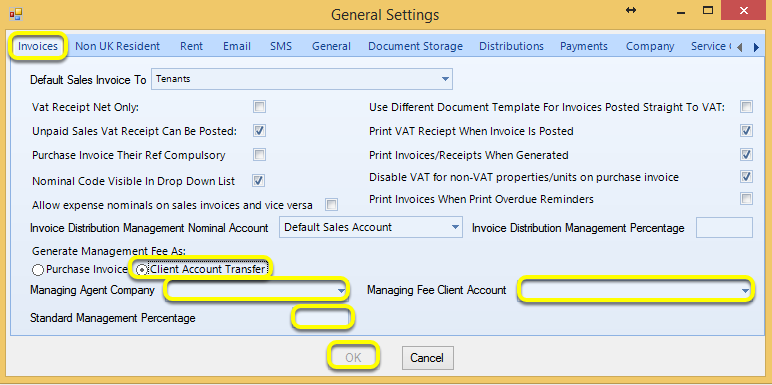Toggle Disable VAT for non-VAT properties checkbox
The image size is (772, 385).
[x=747, y=176]
